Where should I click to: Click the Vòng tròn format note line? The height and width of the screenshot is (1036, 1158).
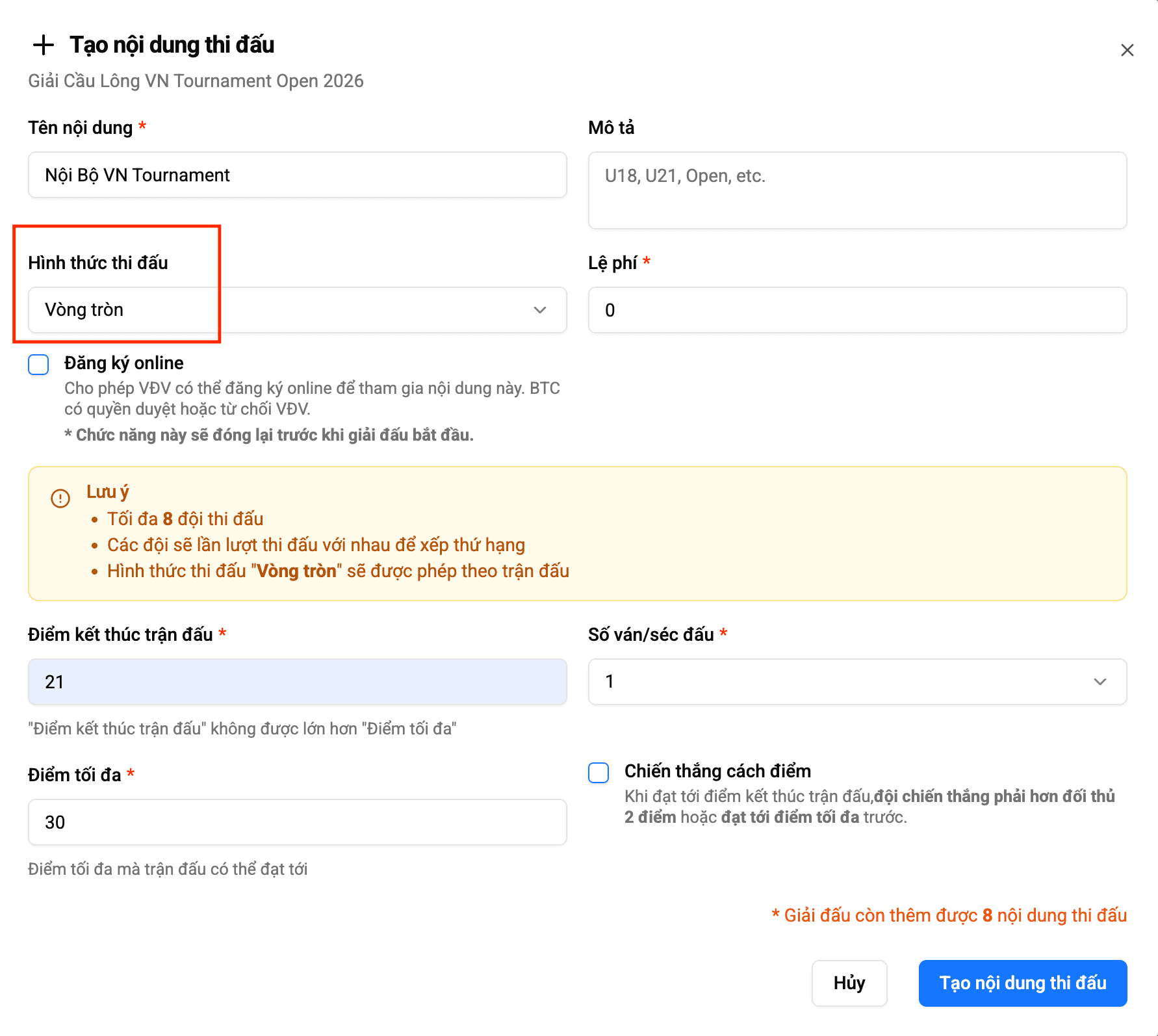338,571
